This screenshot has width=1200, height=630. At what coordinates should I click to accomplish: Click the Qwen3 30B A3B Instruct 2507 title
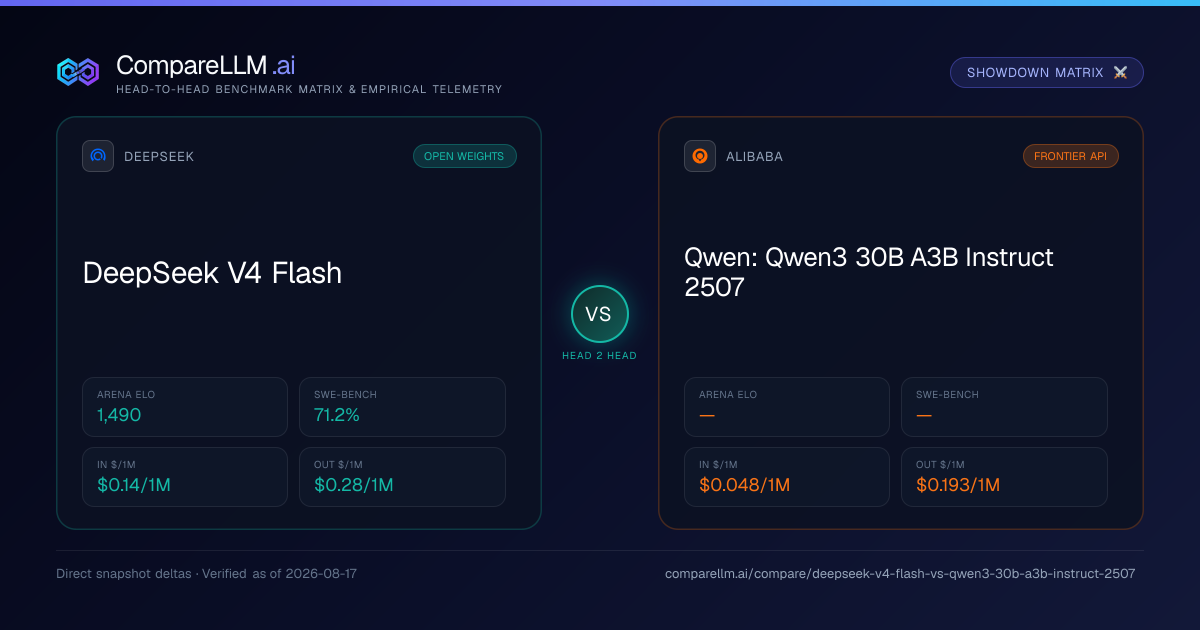coord(869,272)
